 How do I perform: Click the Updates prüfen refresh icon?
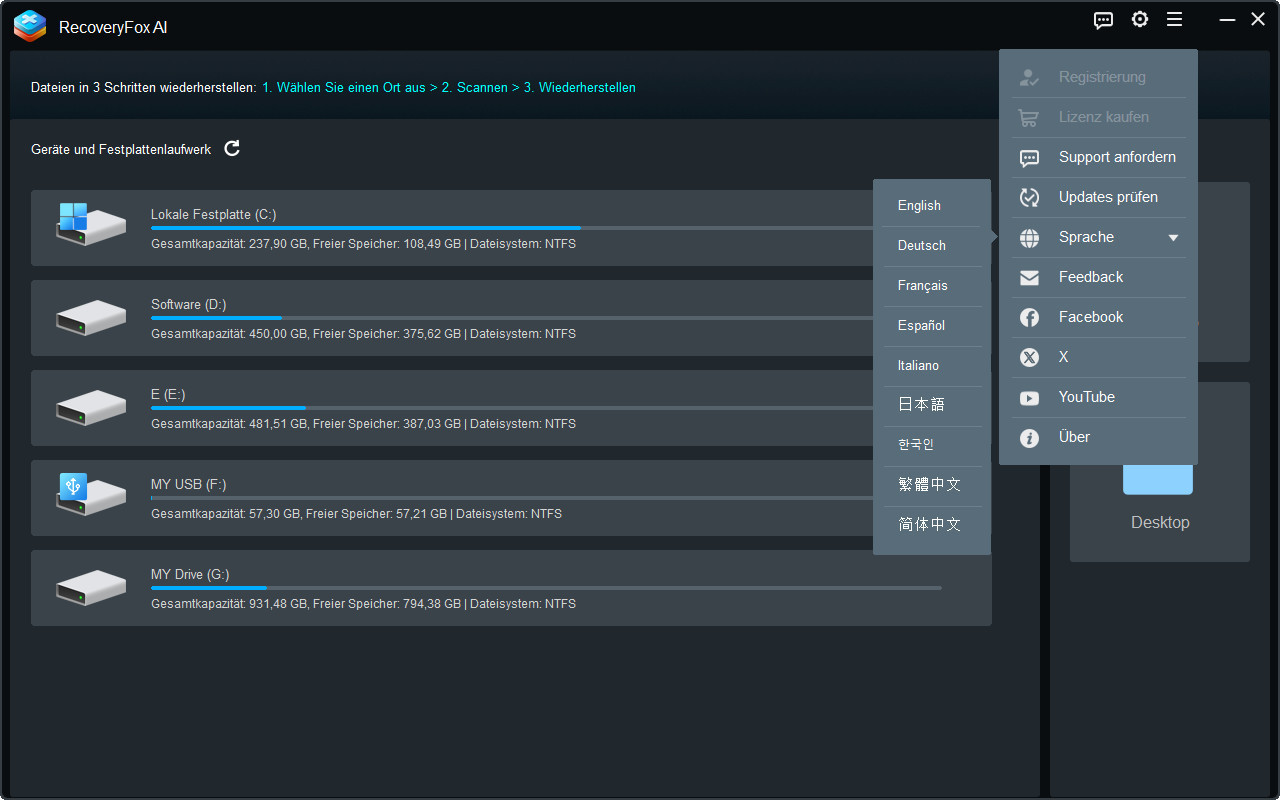pos(1029,197)
